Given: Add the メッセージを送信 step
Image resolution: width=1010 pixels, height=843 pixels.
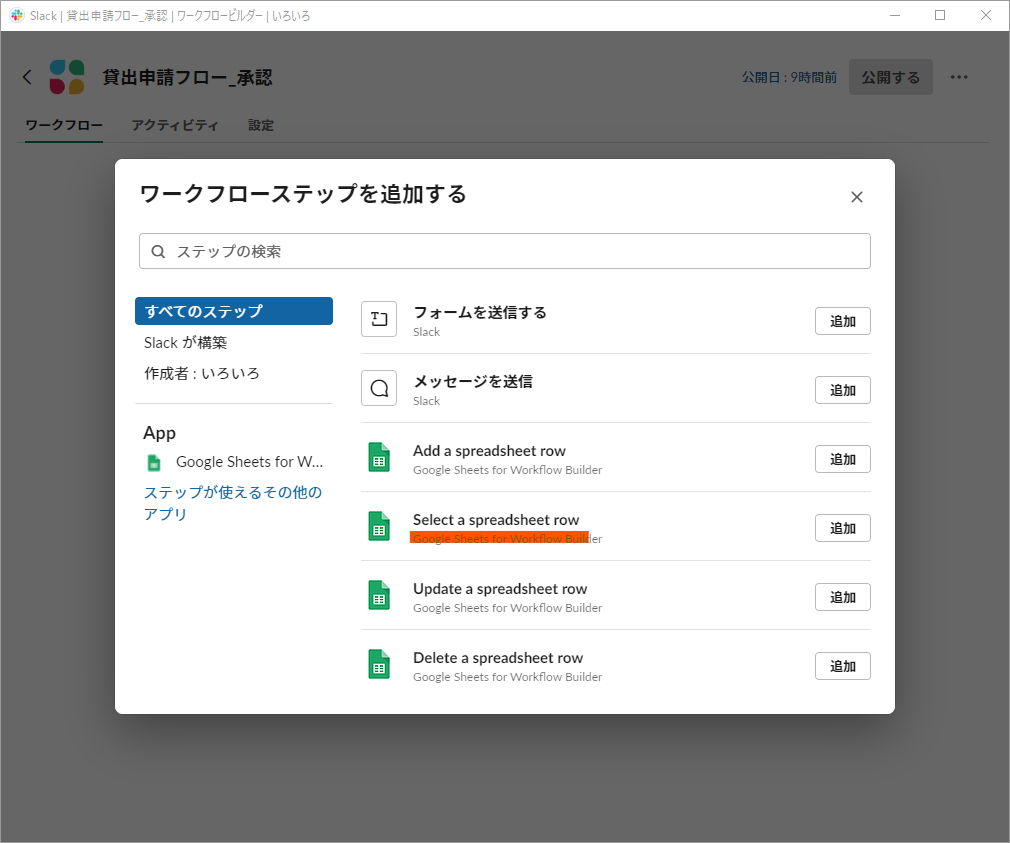Looking at the screenshot, I should click(x=843, y=390).
